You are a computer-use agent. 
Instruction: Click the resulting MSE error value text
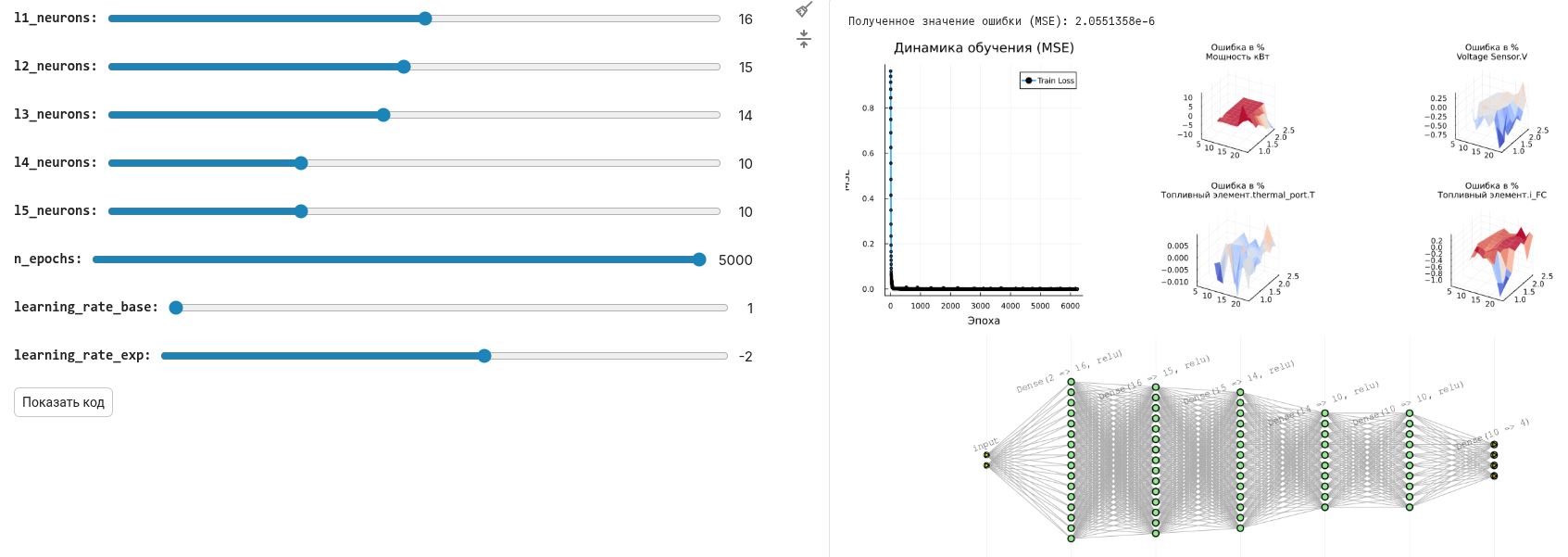point(1001,21)
